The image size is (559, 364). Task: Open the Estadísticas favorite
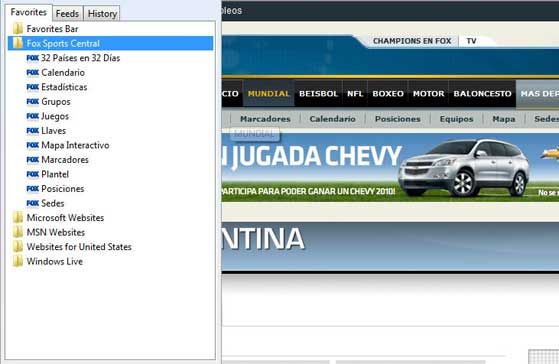64,87
